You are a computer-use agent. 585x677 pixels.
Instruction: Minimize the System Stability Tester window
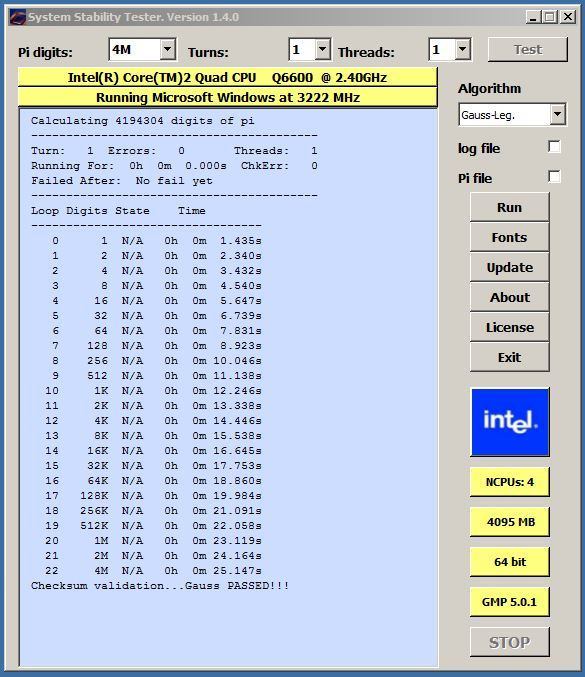pos(534,17)
